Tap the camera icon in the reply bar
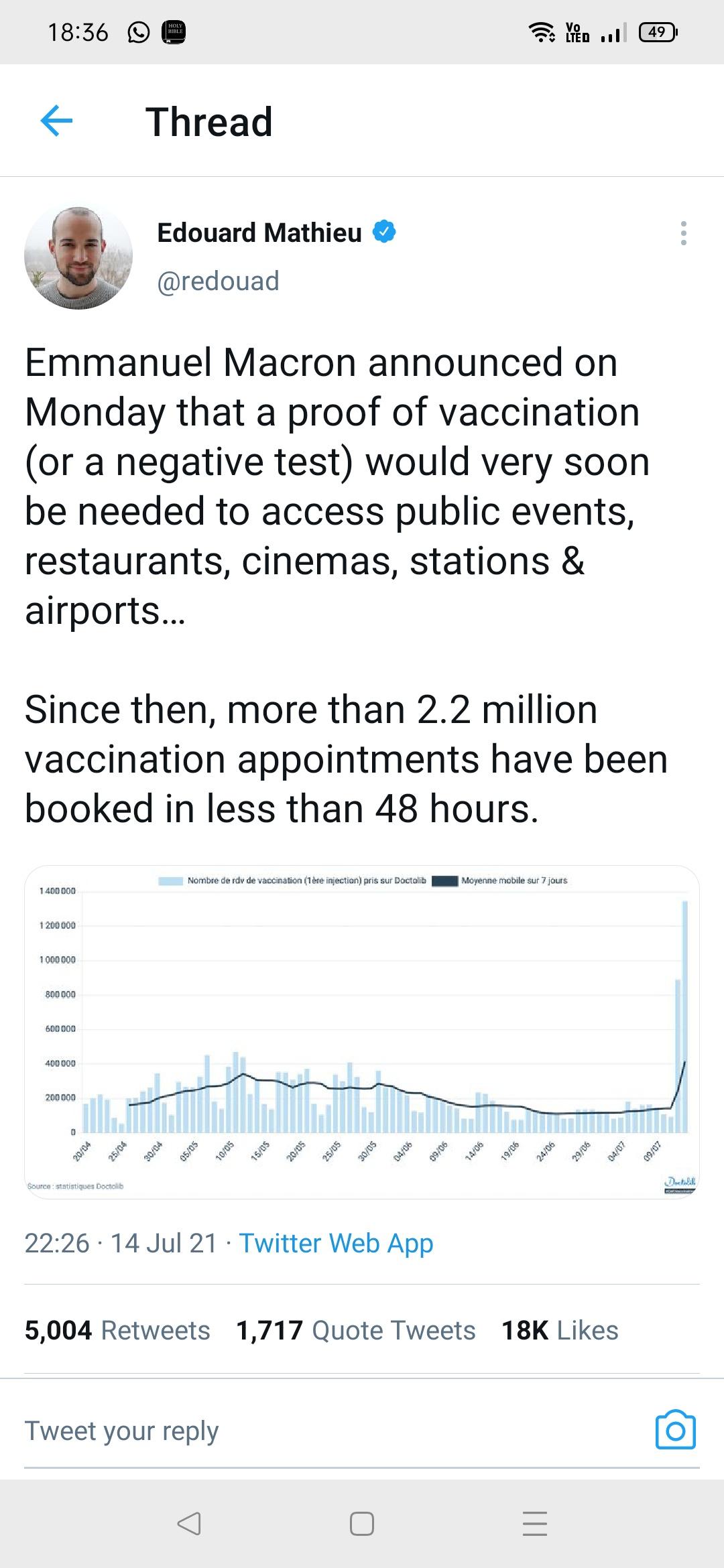 coord(675,1429)
